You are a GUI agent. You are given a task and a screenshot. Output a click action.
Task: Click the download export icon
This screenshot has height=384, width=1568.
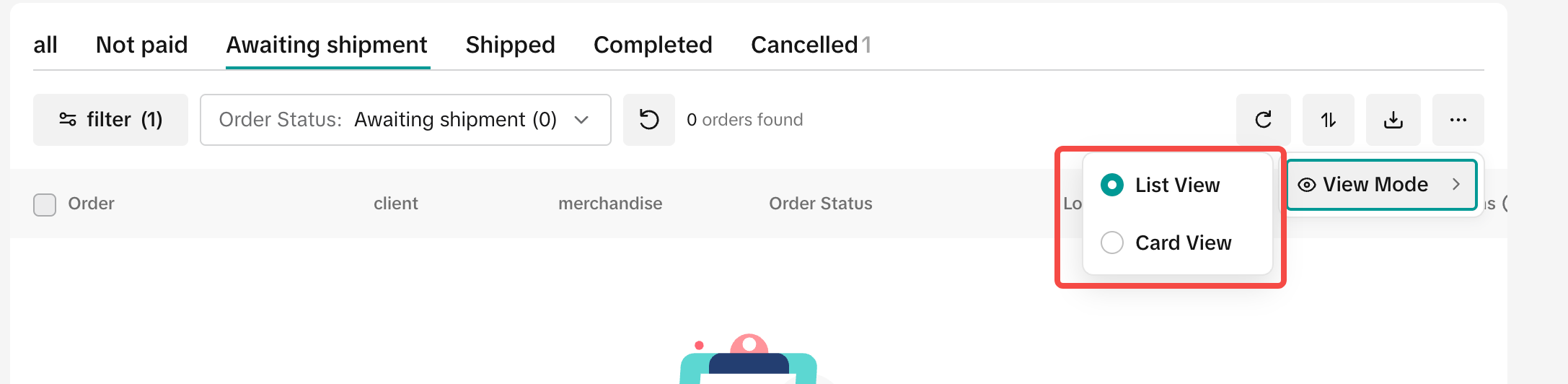tap(1393, 120)
